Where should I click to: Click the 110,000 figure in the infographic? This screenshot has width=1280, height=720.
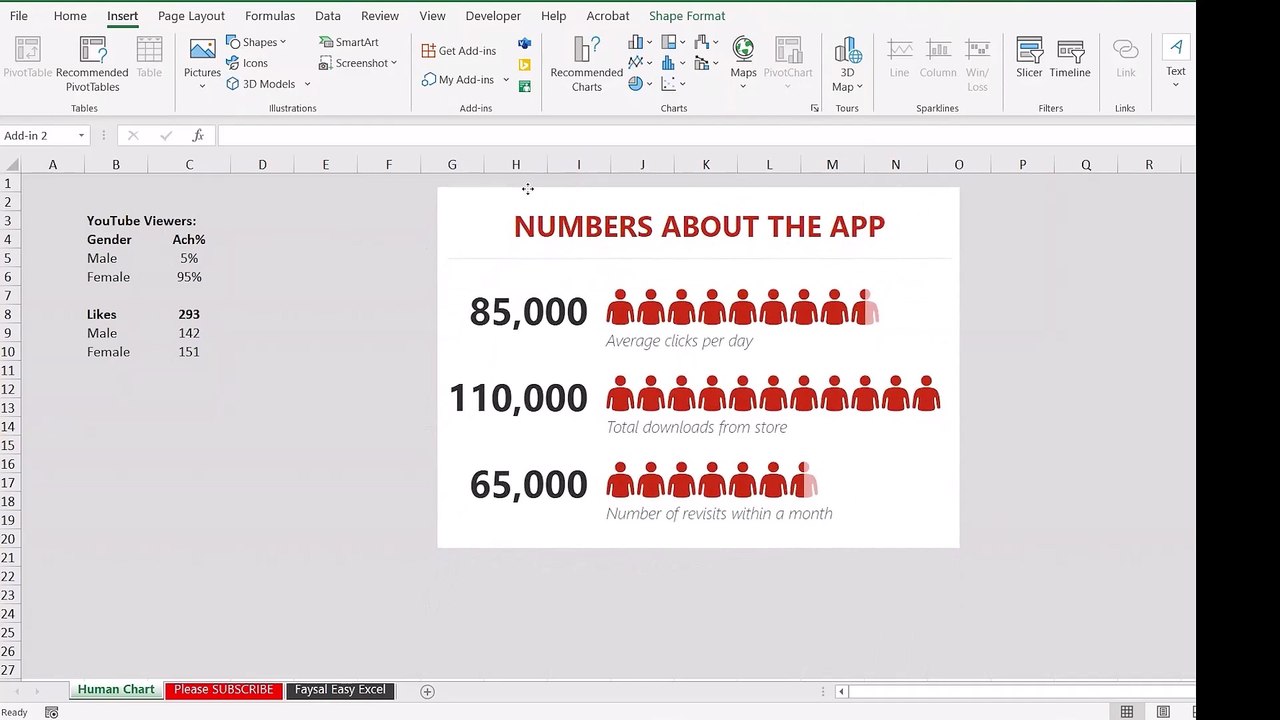tap(518, 398)
